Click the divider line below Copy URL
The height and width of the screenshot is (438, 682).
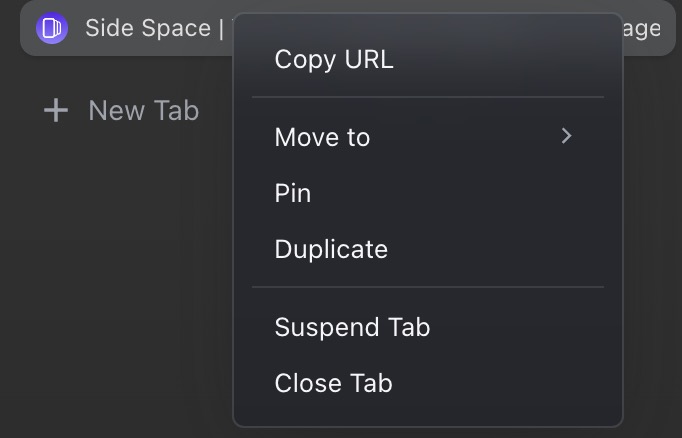[x=428, y=97]
